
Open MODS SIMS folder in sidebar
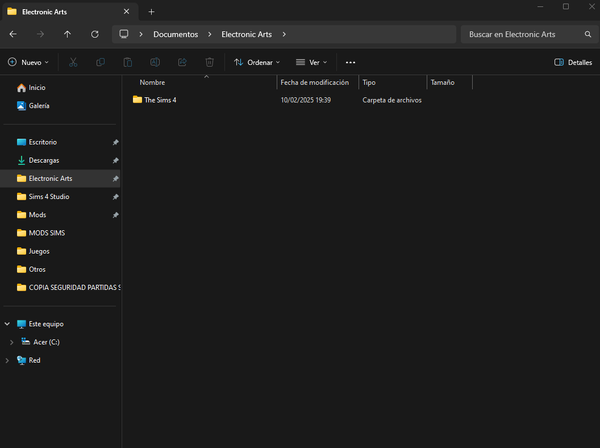47,233
